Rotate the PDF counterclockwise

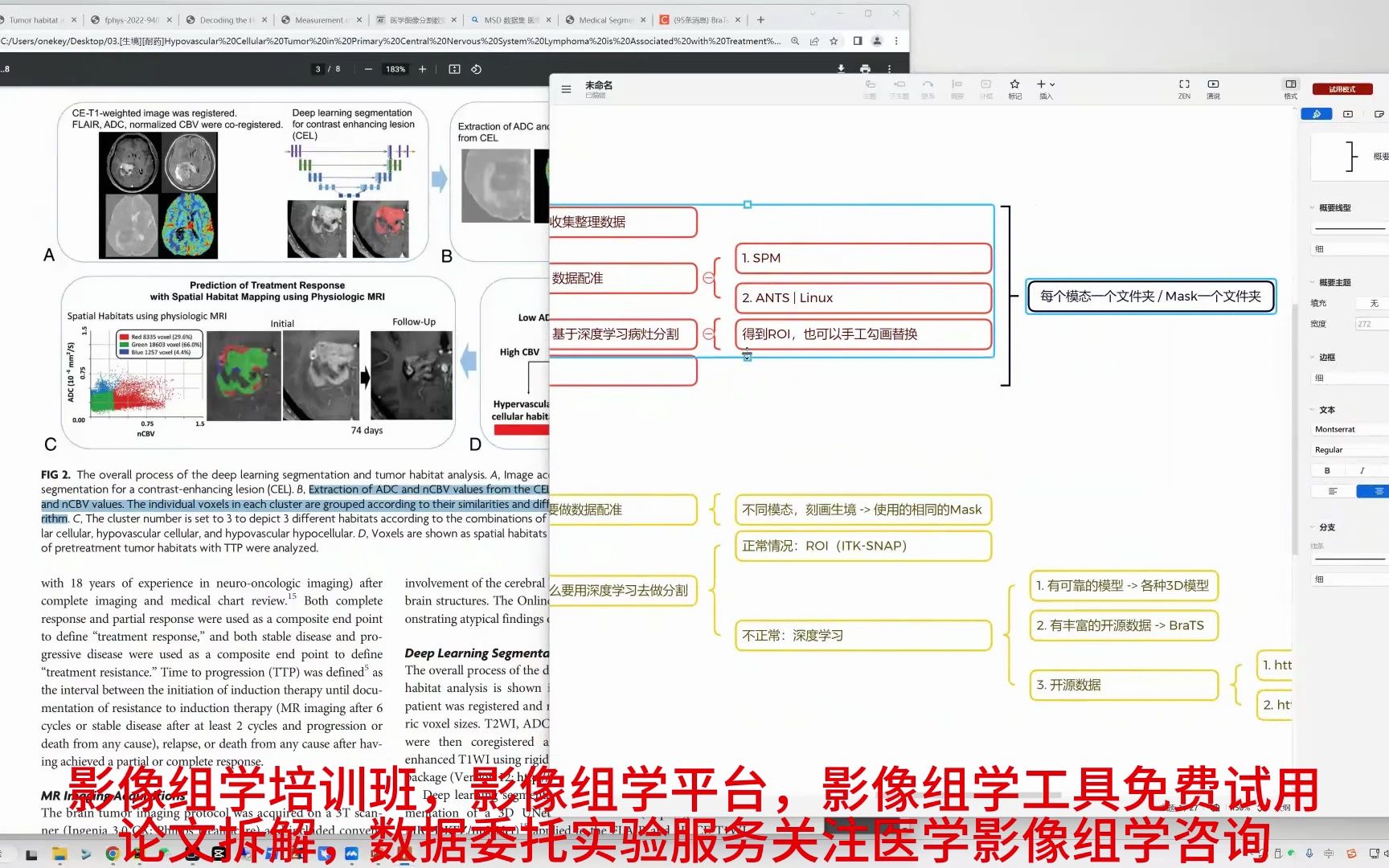coord(476,69)
